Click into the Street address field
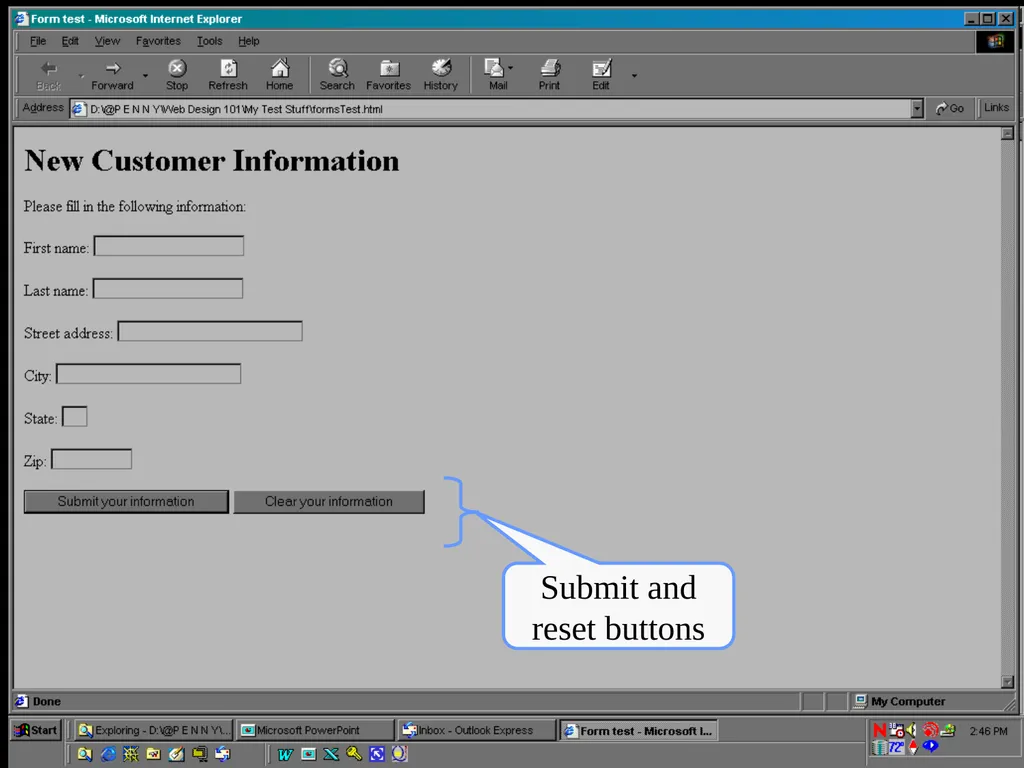Viewport: 1024px width, 768px height. (x=210, y=331)
